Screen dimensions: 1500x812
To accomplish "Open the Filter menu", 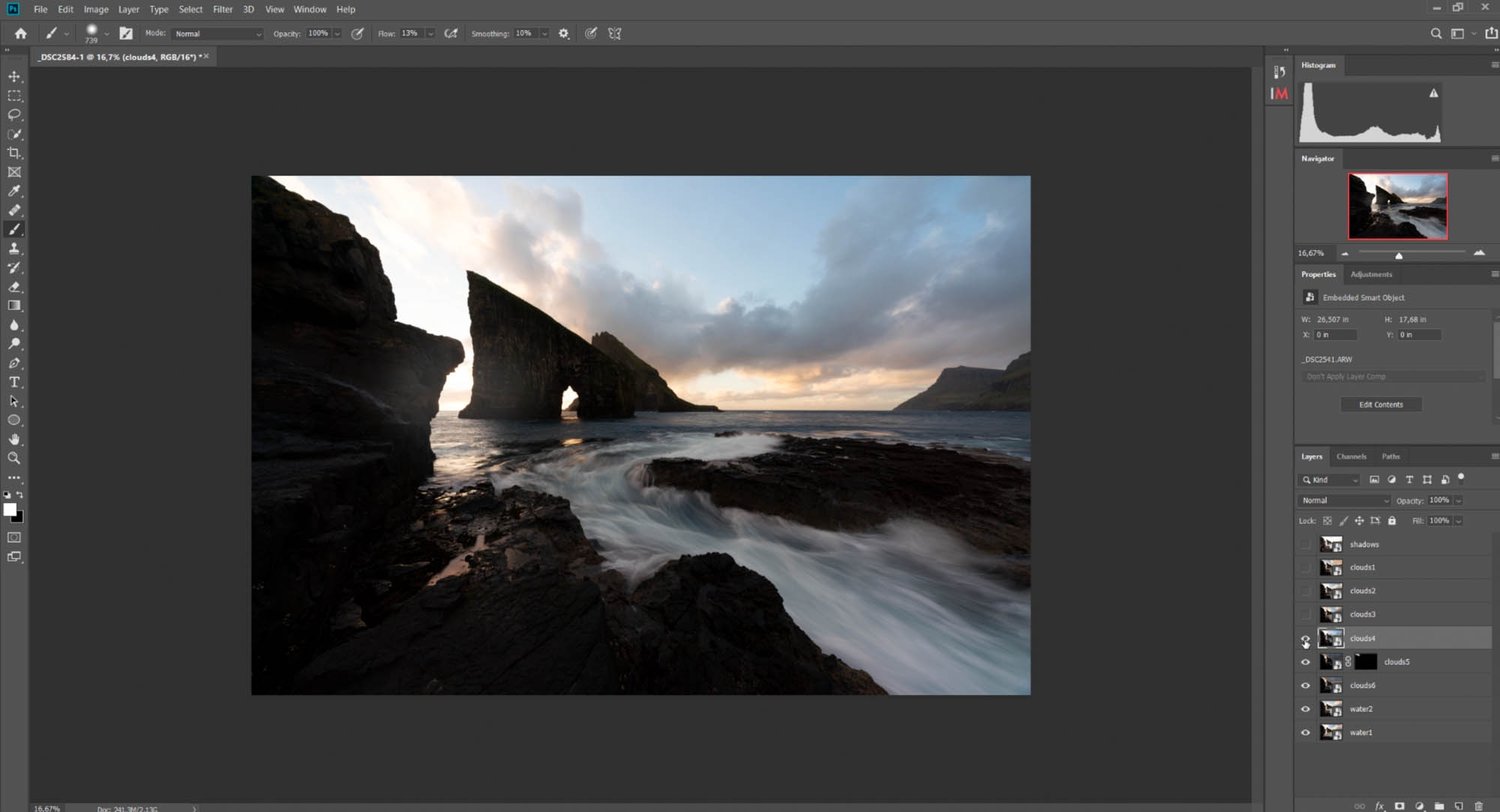I will pos(222,9).
